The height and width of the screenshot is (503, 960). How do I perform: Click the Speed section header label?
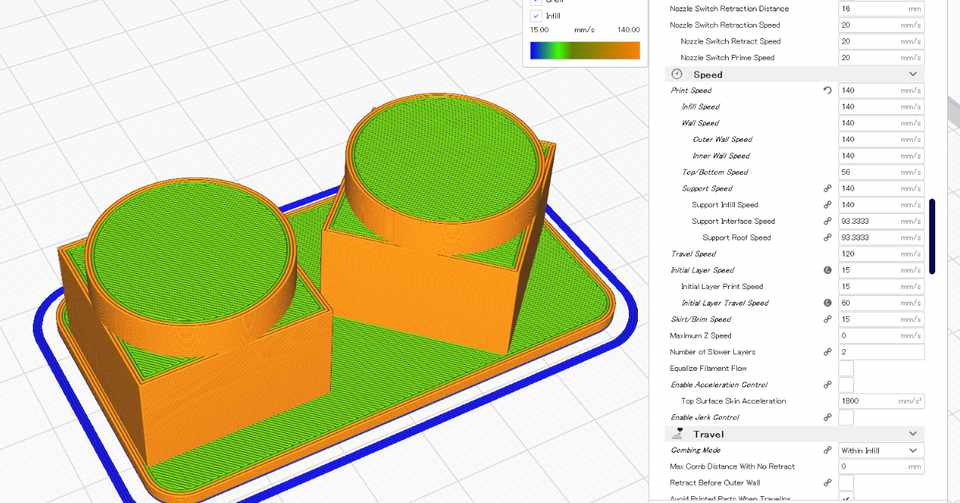click(x=708, y=75)
